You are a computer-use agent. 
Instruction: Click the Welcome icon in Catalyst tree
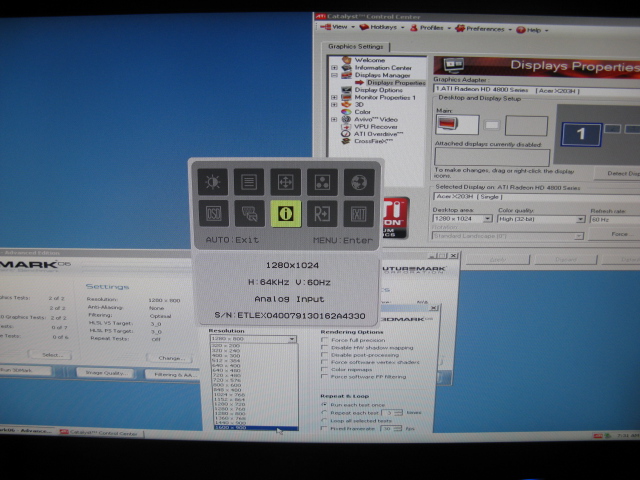pos(347,60)
